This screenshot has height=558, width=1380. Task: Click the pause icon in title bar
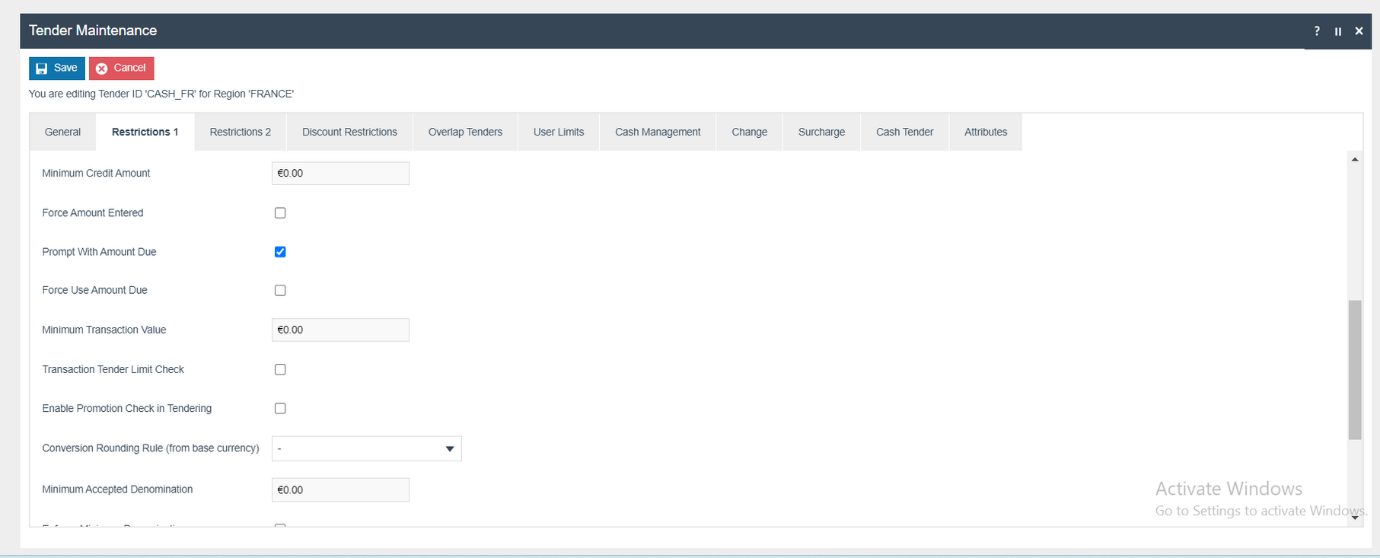[x=1338, y=31]
